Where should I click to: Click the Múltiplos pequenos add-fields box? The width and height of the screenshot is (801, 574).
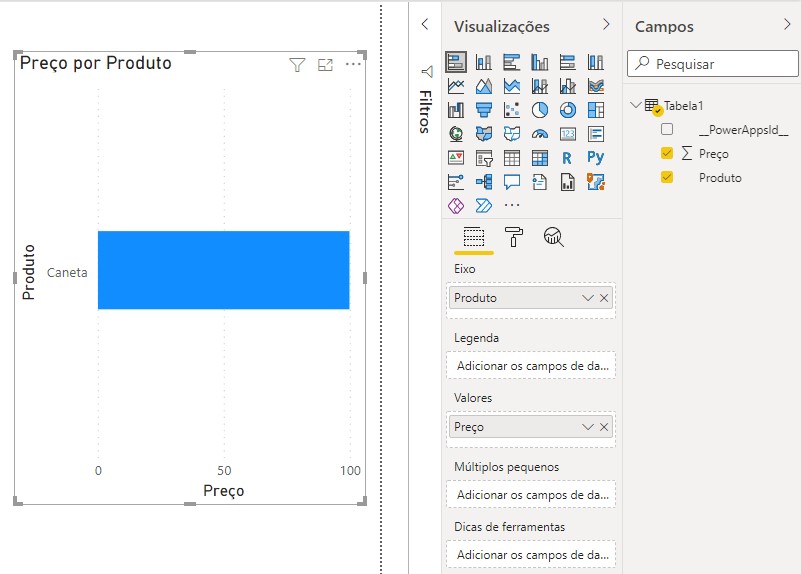click(x=531, y=494)
